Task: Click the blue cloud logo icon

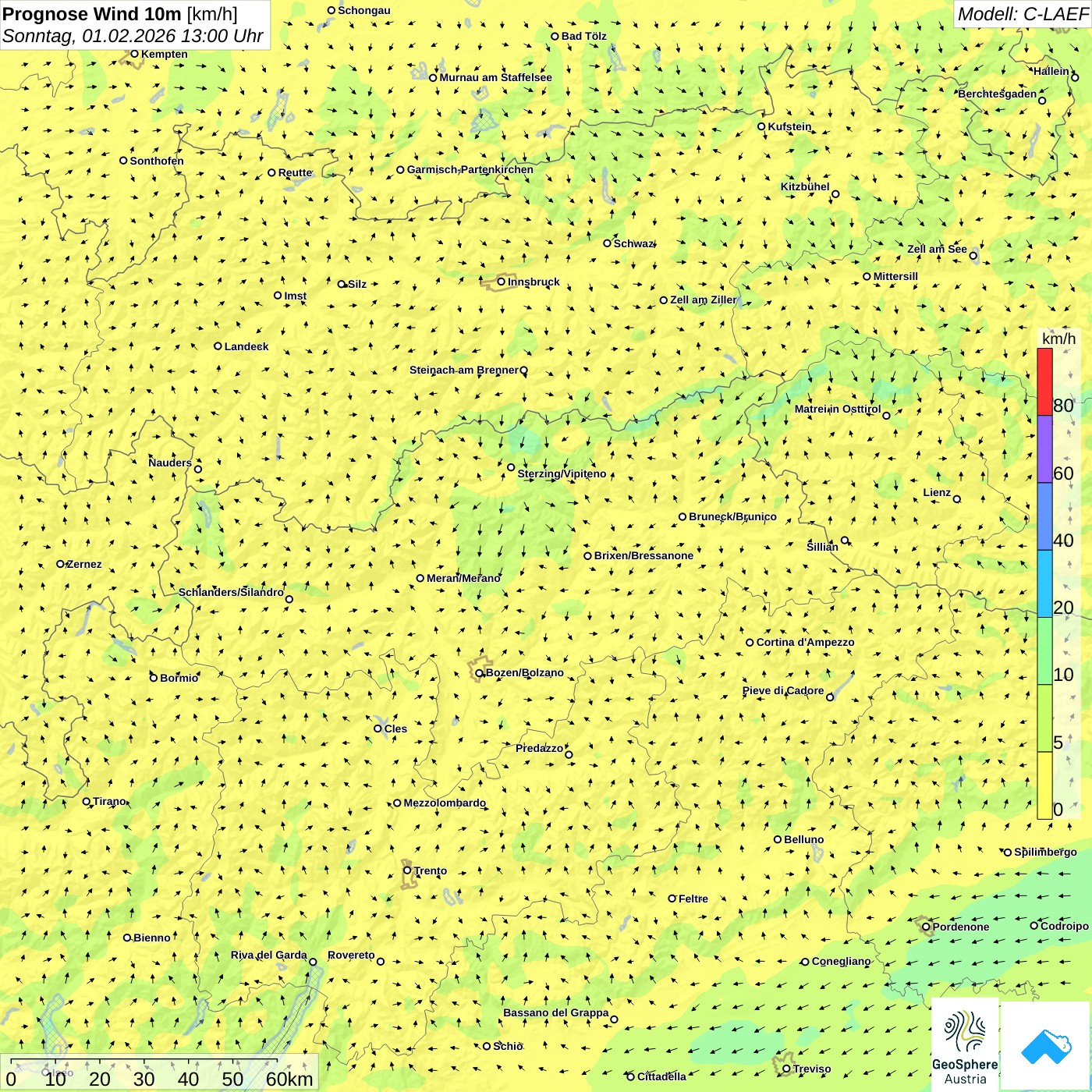Action: click(x=1046, y=1047)
